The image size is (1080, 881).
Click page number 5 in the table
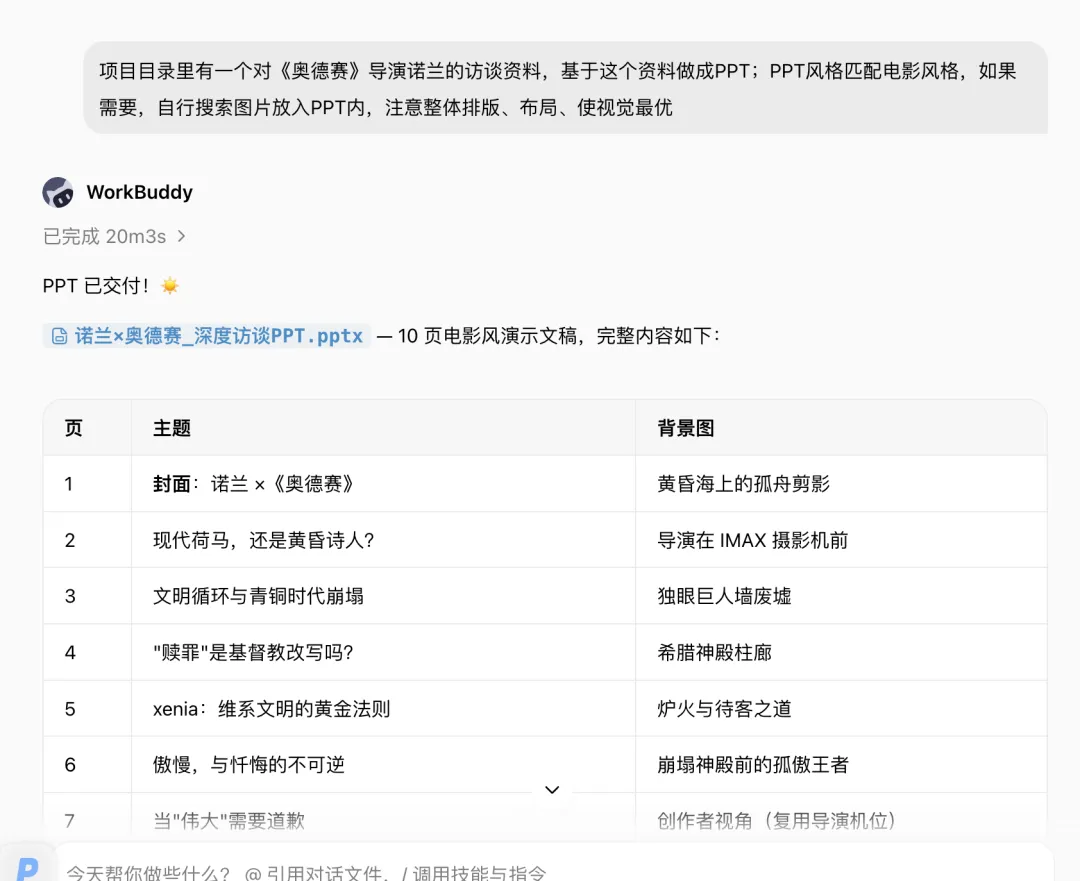[70, 709]
